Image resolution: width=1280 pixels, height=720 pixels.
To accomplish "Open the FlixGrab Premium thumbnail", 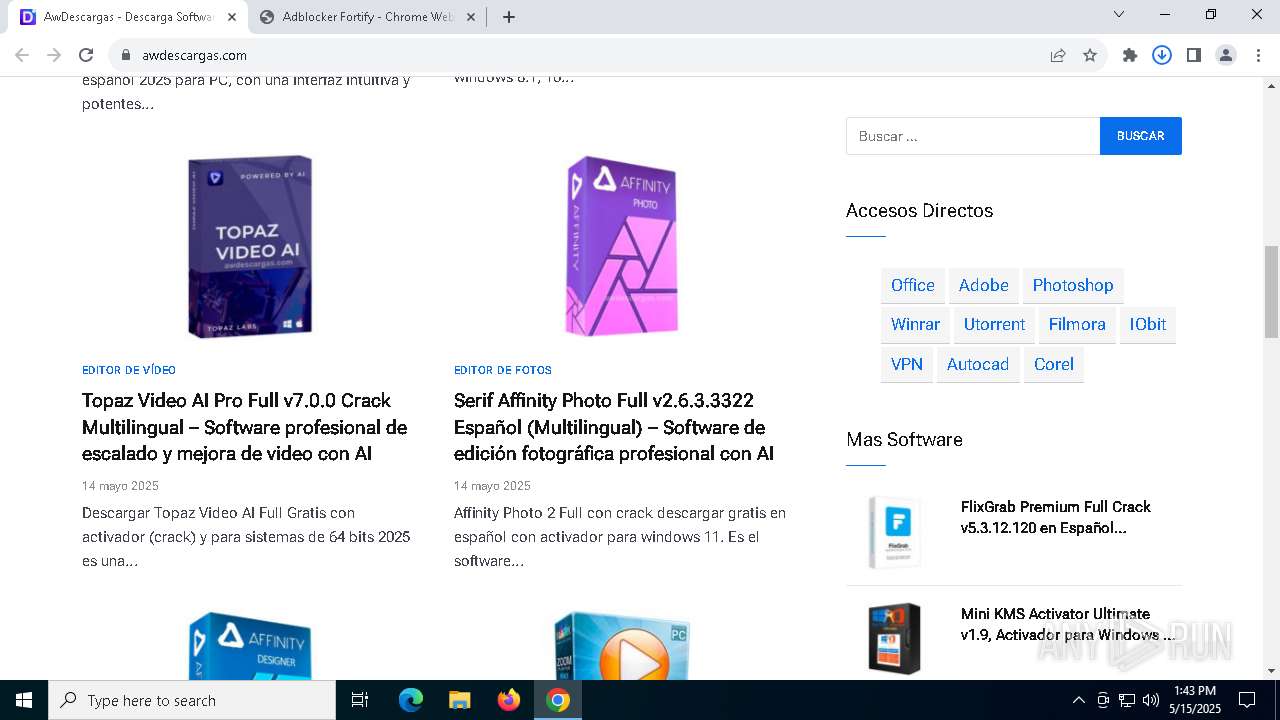I will (x=894, y=532).
